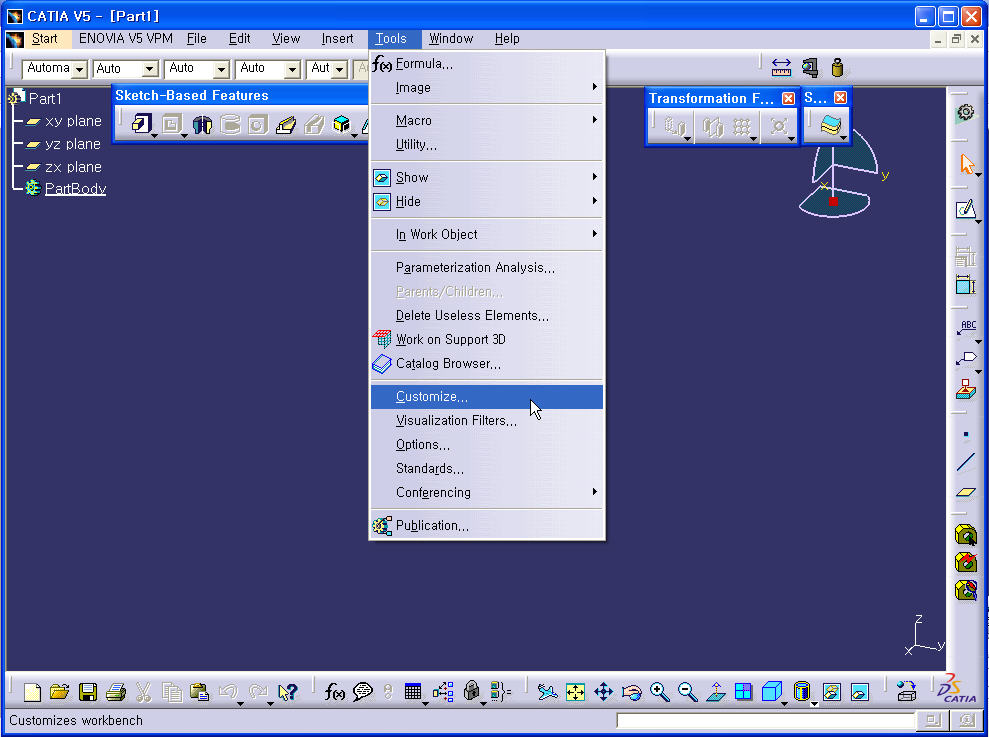The image size is (989, 737).
Task: Click the Measure Inertia weight icon
Action: tap(837, 68)
